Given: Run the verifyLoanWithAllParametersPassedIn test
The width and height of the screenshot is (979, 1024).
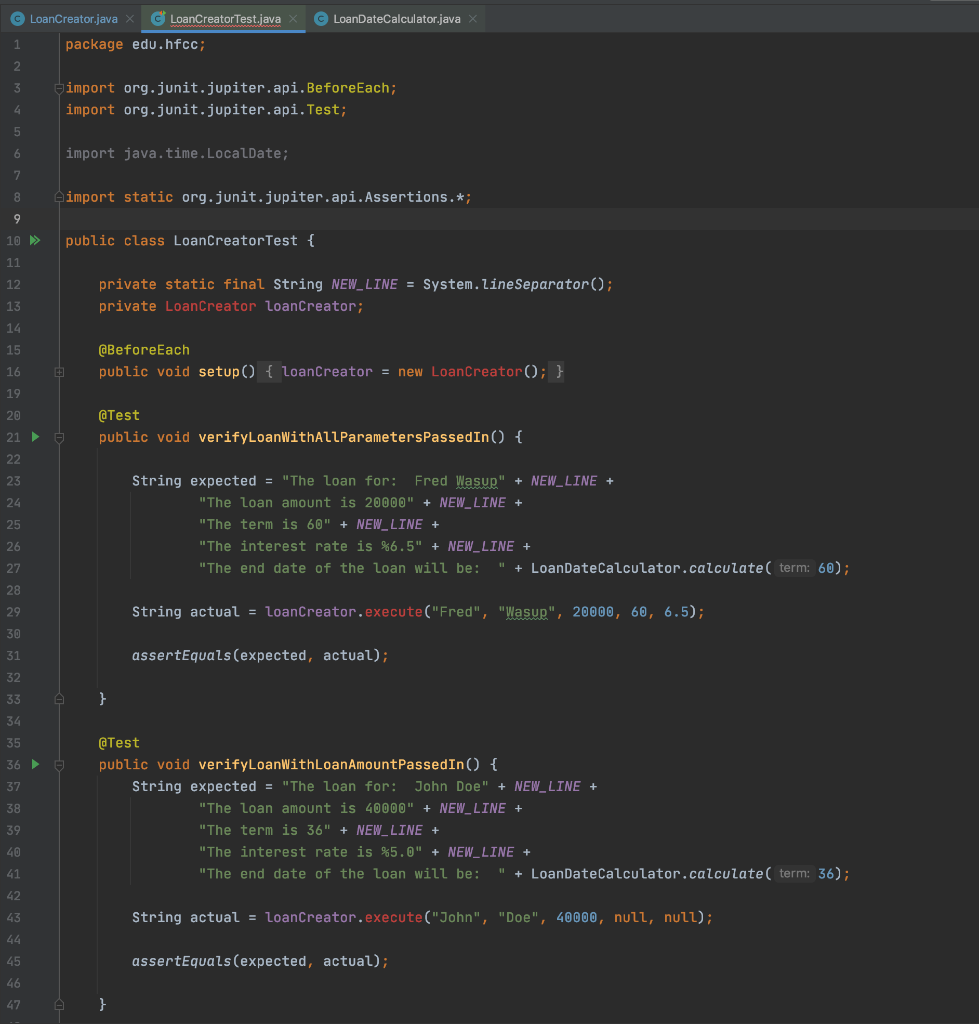Looking at the screenshot, I should 35,437.
